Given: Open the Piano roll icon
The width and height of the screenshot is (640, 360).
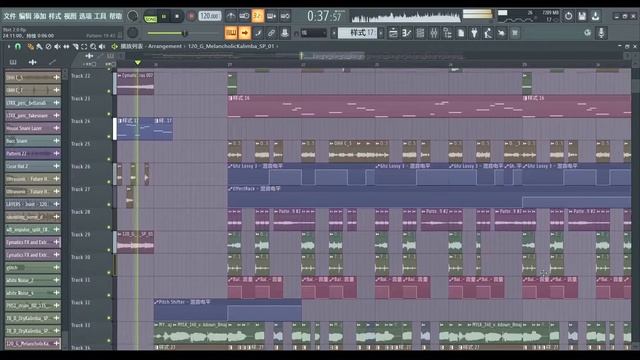Looking at the screenshot, I should point(407,33).
